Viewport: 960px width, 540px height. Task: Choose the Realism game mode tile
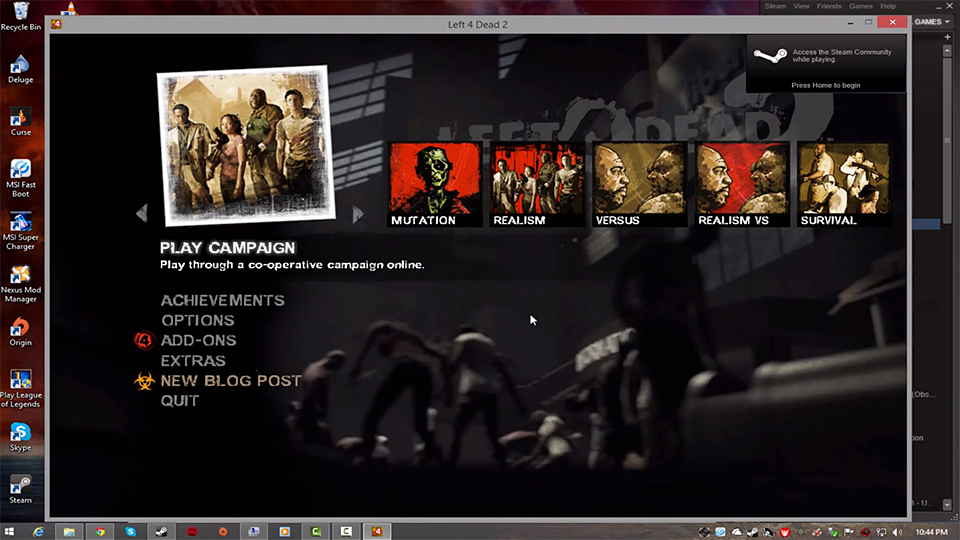538,185
